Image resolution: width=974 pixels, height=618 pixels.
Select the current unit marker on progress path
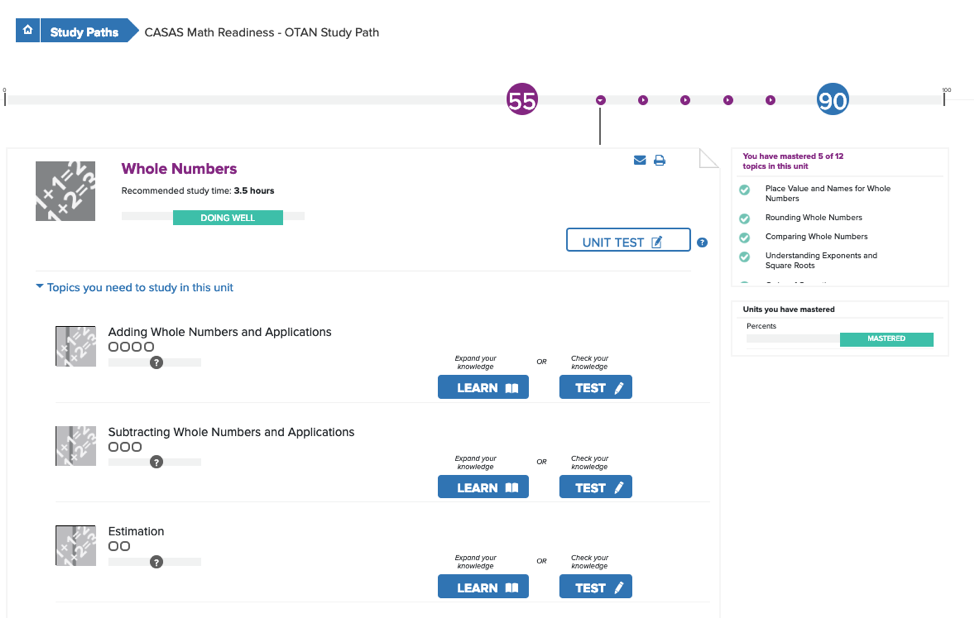coord(600,100)
